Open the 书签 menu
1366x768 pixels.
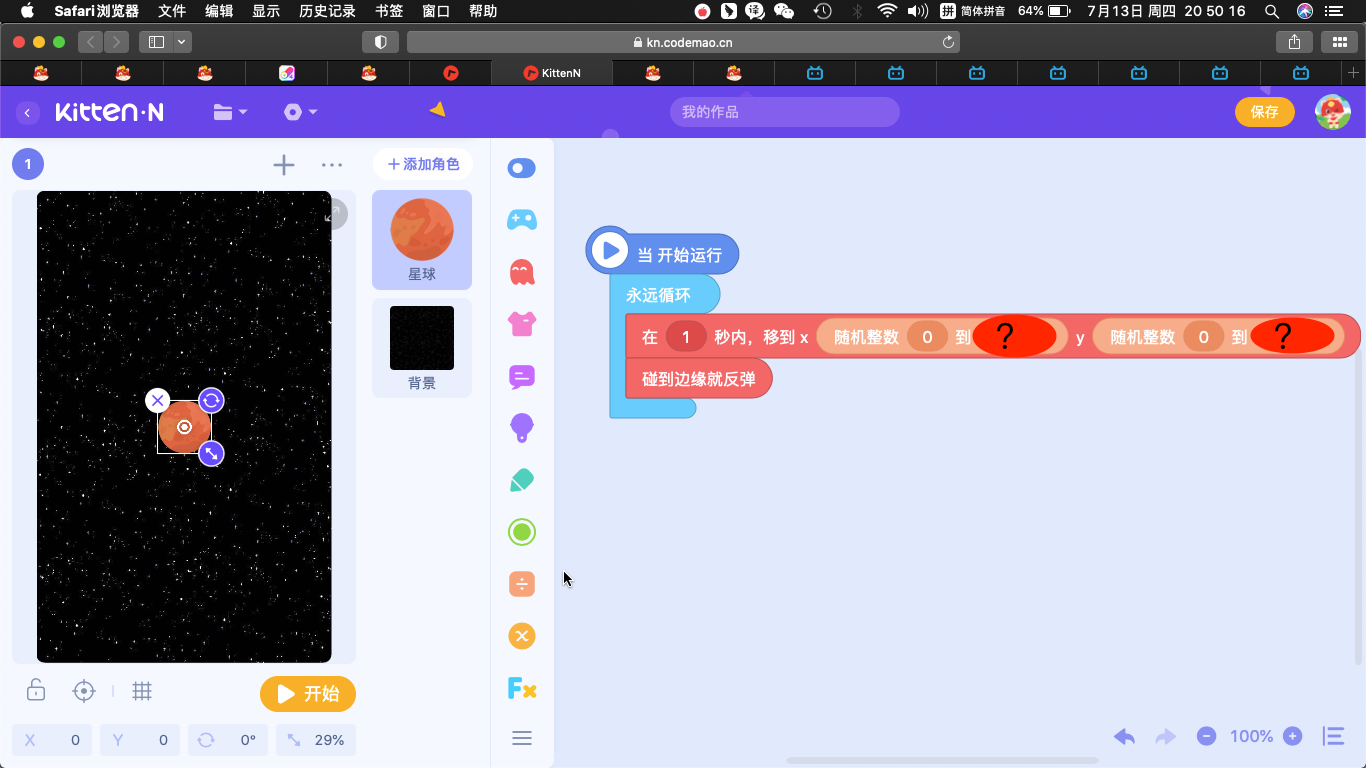[389, 11]
